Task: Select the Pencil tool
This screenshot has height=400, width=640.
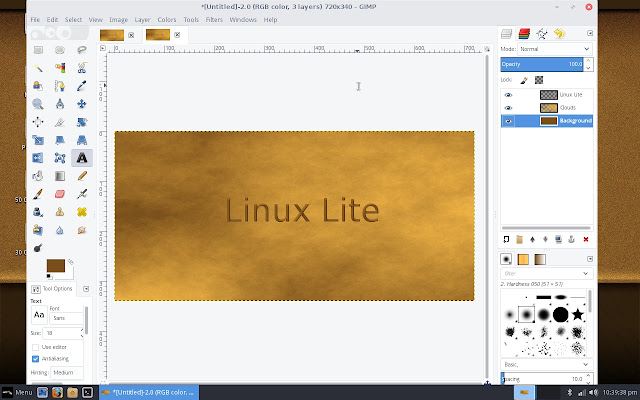Action: tap(82, 176)
